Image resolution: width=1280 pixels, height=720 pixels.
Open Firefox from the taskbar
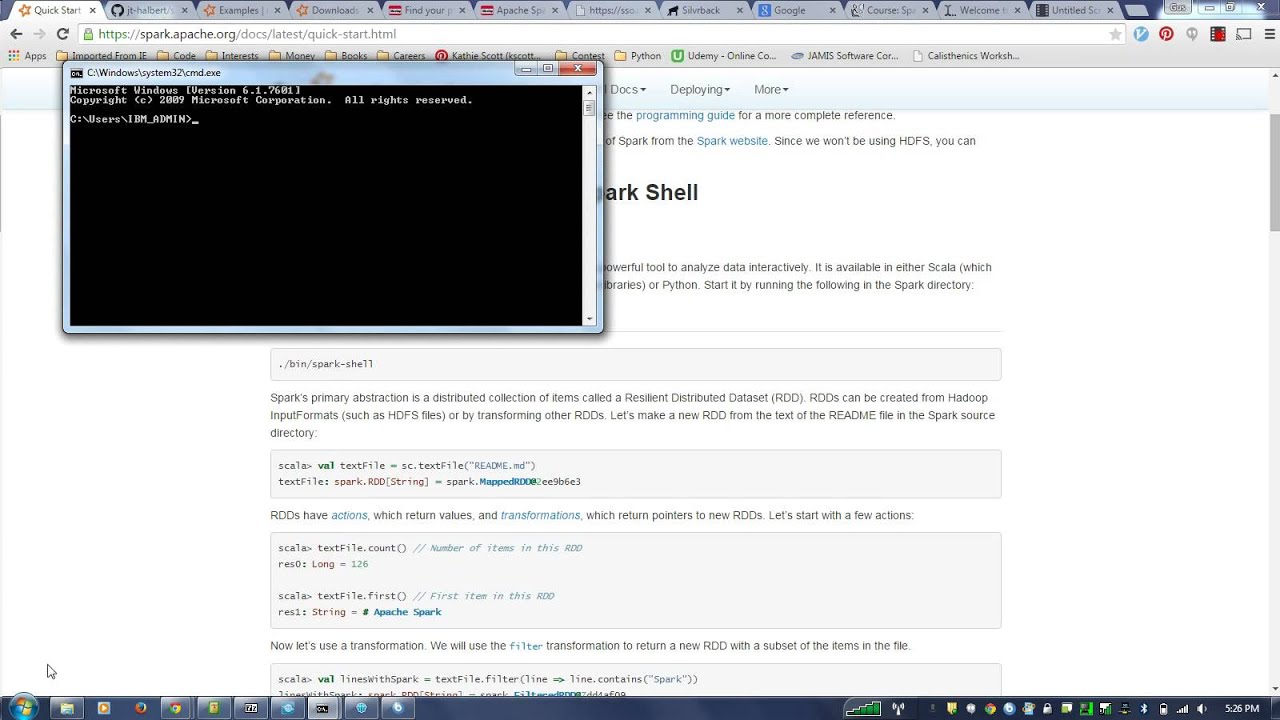(140, 708)
